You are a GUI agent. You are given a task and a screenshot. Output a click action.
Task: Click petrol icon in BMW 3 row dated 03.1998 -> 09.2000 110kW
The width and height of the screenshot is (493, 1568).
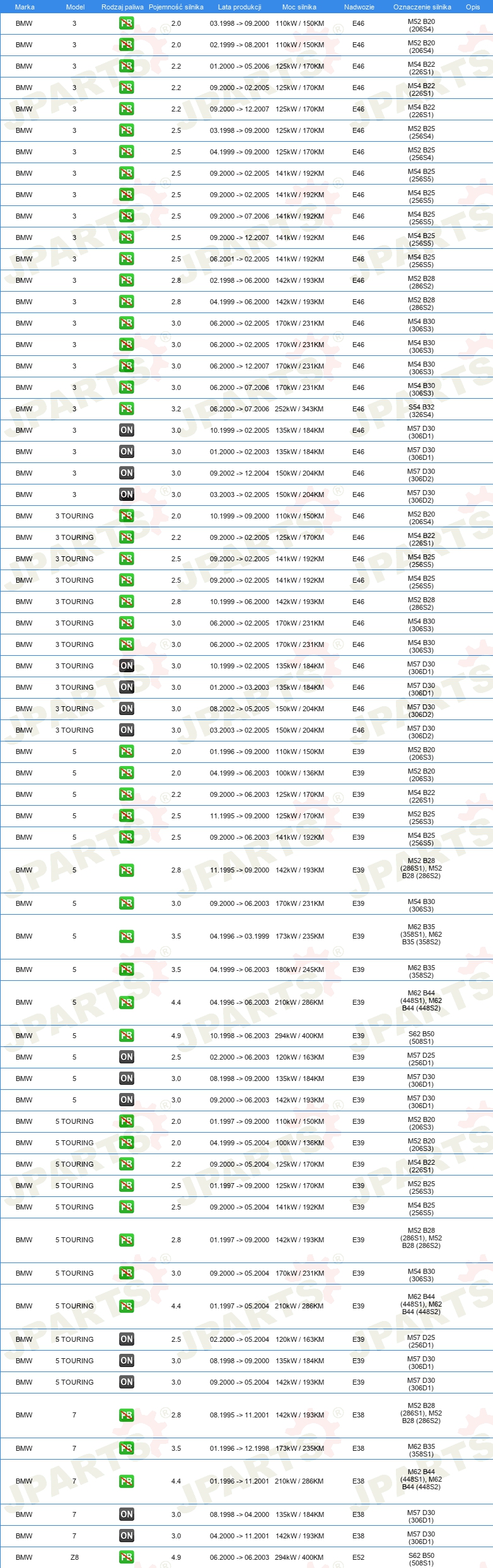point(127,23)
